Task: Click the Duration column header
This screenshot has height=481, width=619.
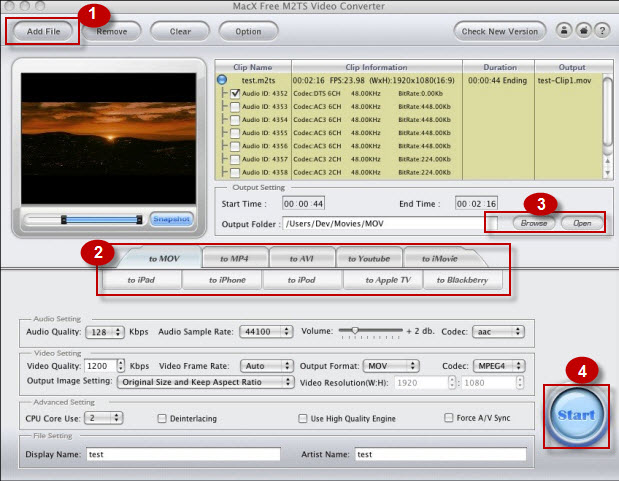Action: (x=499, y=67)
